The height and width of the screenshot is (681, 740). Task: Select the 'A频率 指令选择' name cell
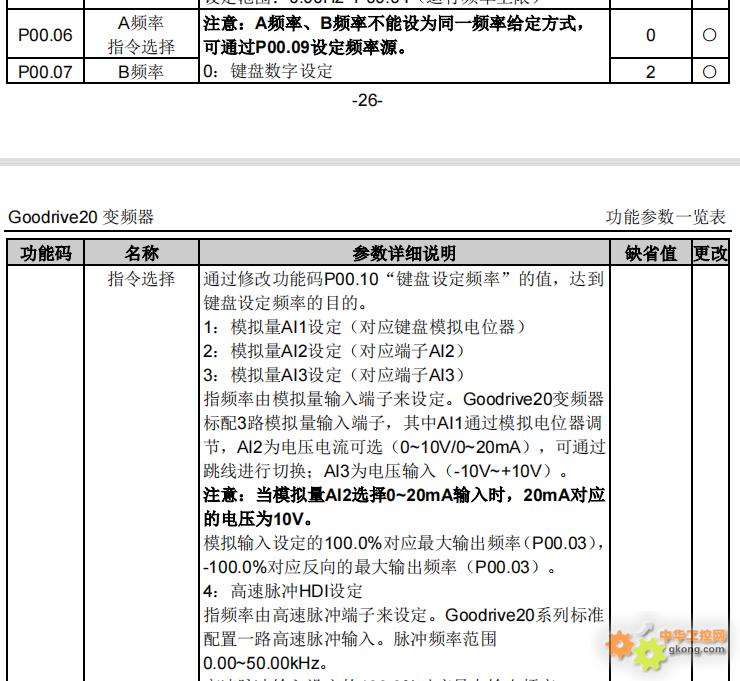point(141,35)
